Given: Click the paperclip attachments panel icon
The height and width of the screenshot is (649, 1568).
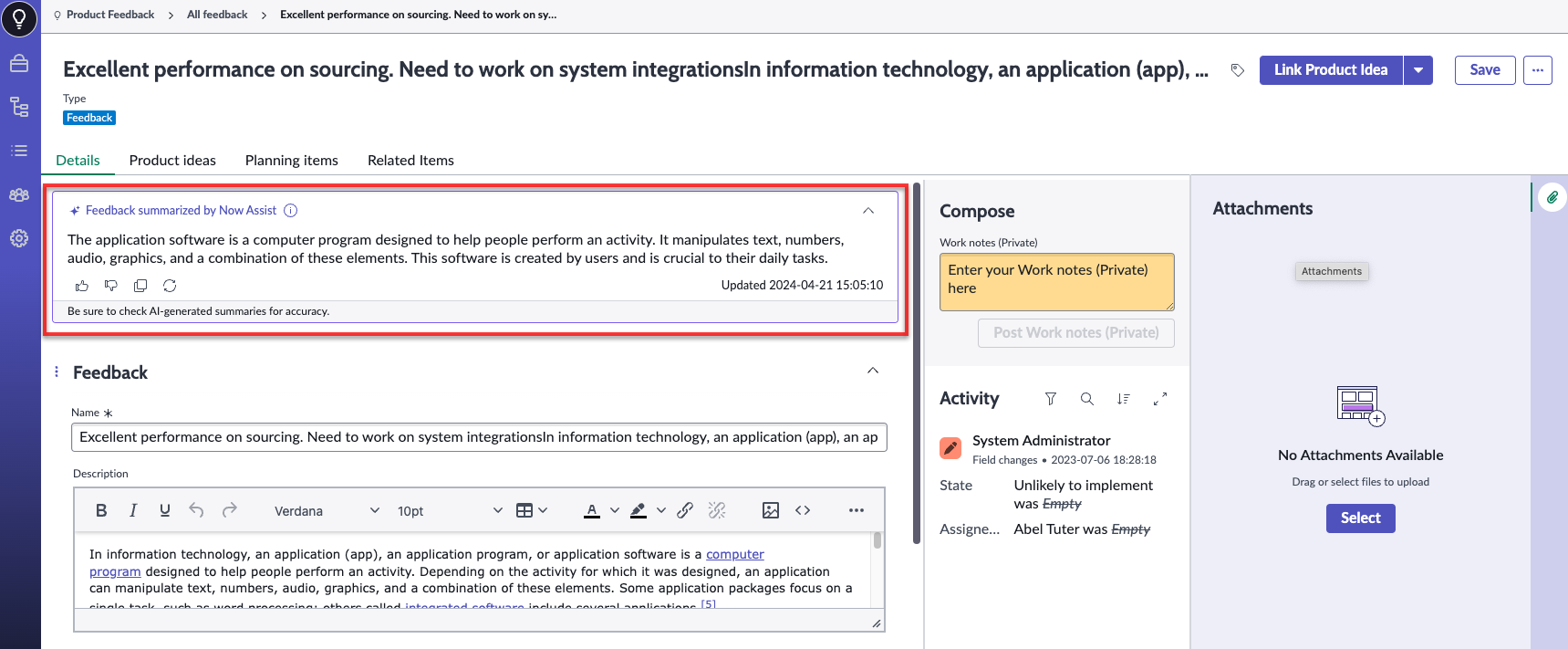Looking at the screenshot, I should [x=1552, y=197].
